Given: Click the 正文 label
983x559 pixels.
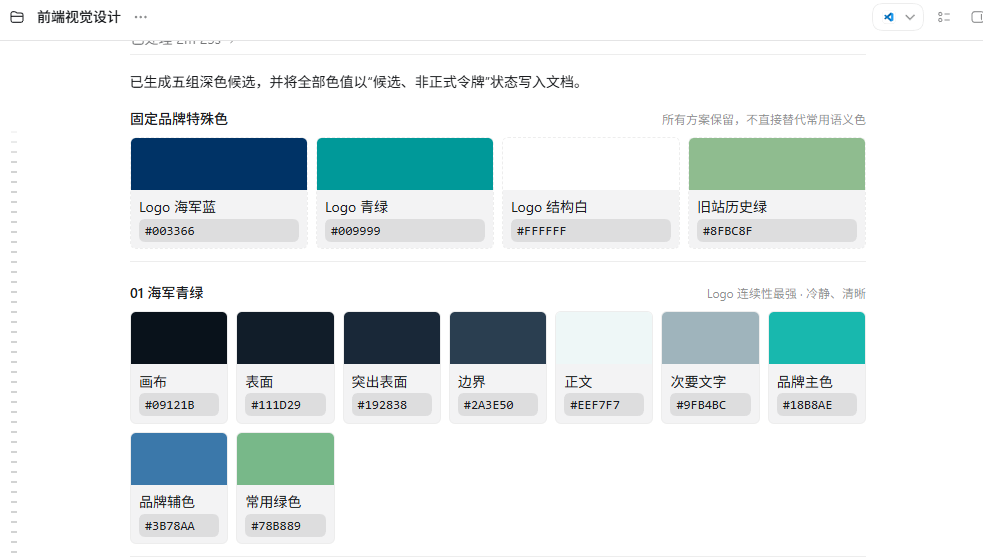Looking at the screenshot, I should (x=578, y=382).
